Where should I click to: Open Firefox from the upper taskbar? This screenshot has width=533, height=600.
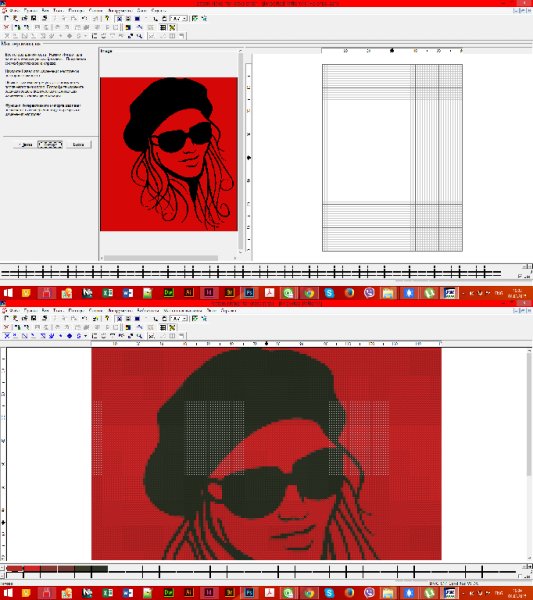pos(349,293)
